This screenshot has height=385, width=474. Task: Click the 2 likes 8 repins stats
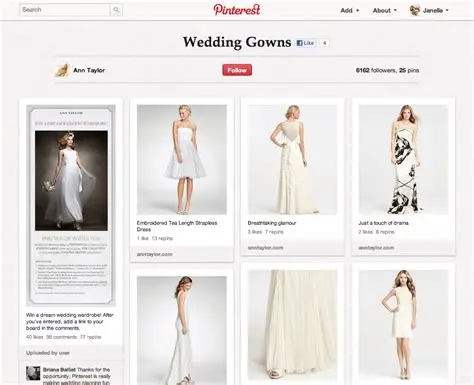click(376, 232)
